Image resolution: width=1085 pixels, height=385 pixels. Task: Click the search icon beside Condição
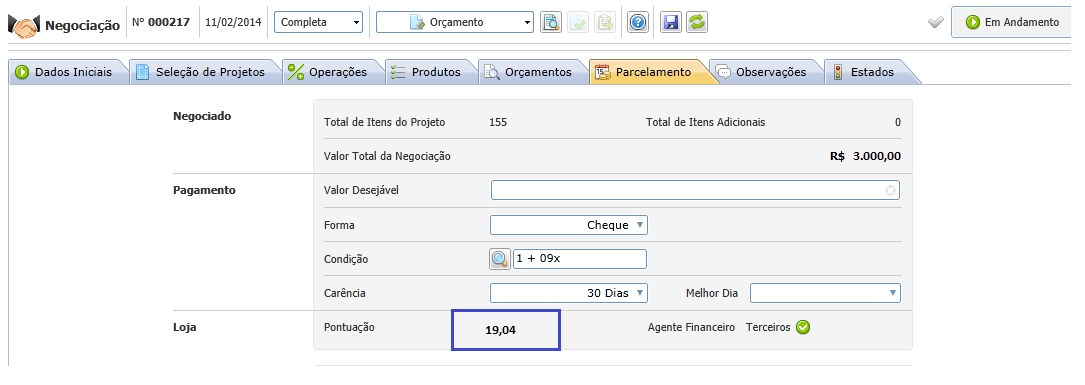coord(500,259)
